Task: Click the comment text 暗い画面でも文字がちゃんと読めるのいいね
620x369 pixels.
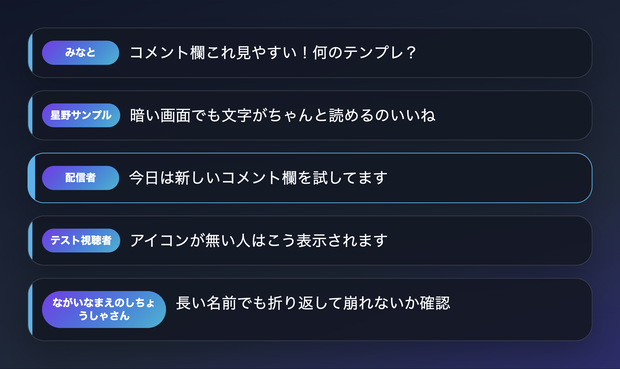Action: point(283,115)
